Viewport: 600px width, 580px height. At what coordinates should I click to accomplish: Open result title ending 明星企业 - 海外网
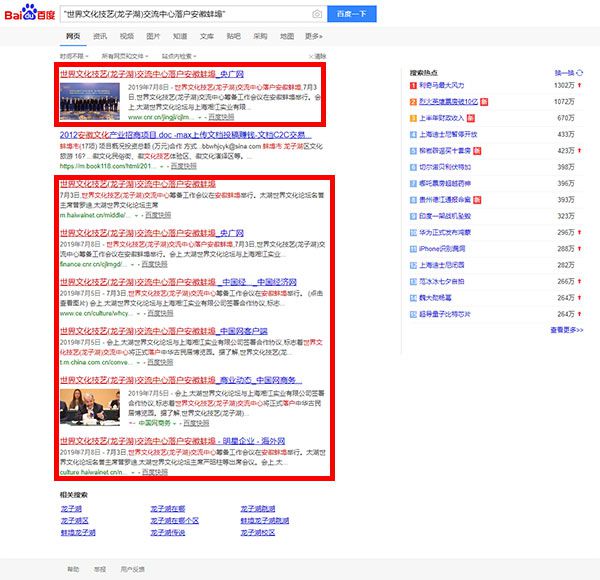pyautogui.click(x=172, y=441)
